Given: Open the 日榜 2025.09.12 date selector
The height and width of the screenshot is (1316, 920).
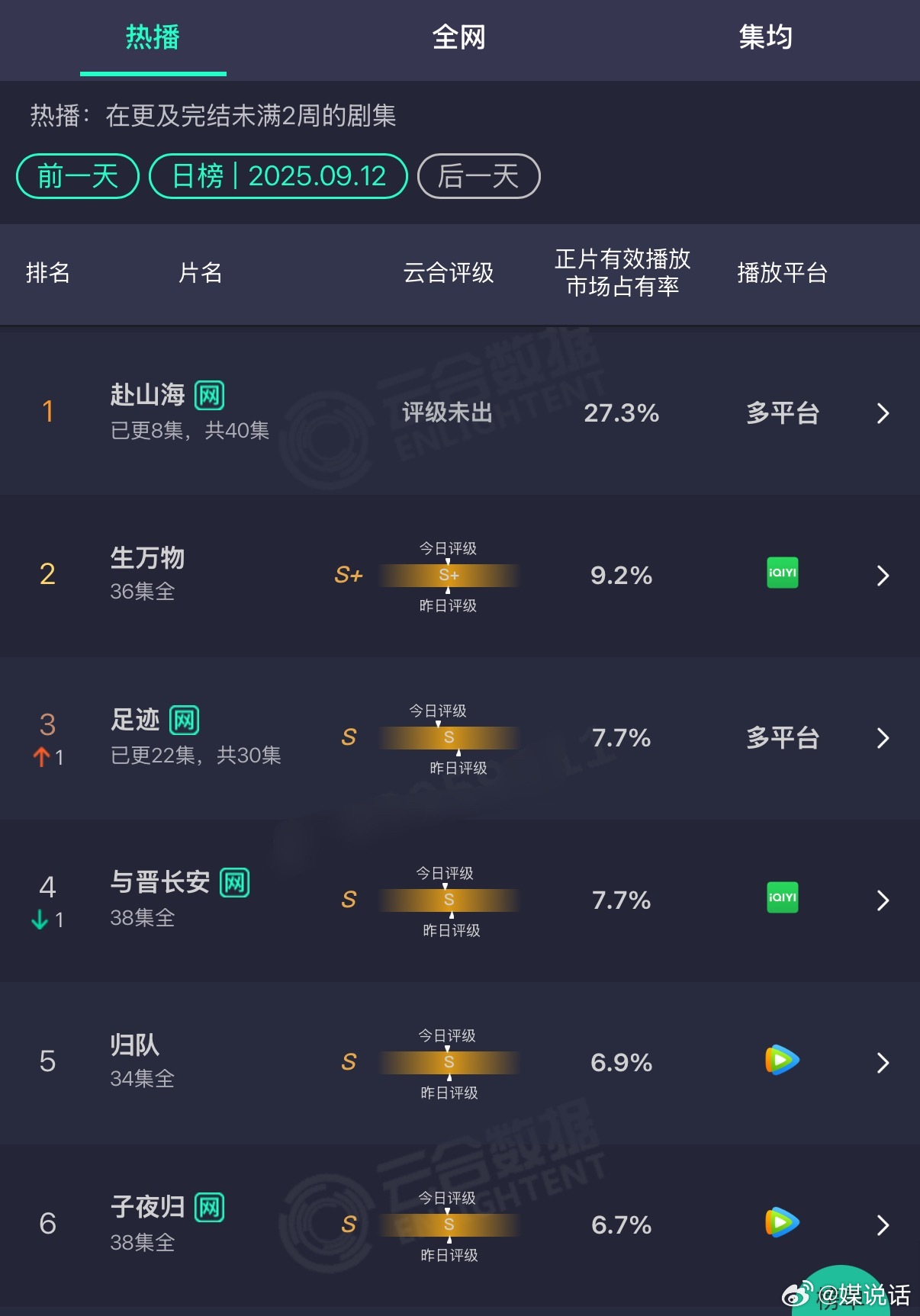Looking at the screenshot, I should click(278, 176).
